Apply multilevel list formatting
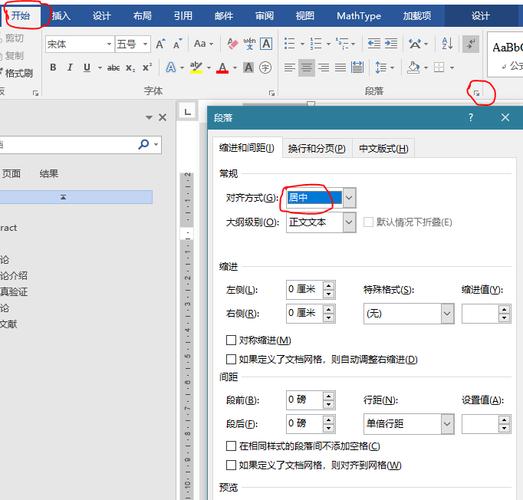The height and width of the screenshot is (500, 523). pos(342,44)
